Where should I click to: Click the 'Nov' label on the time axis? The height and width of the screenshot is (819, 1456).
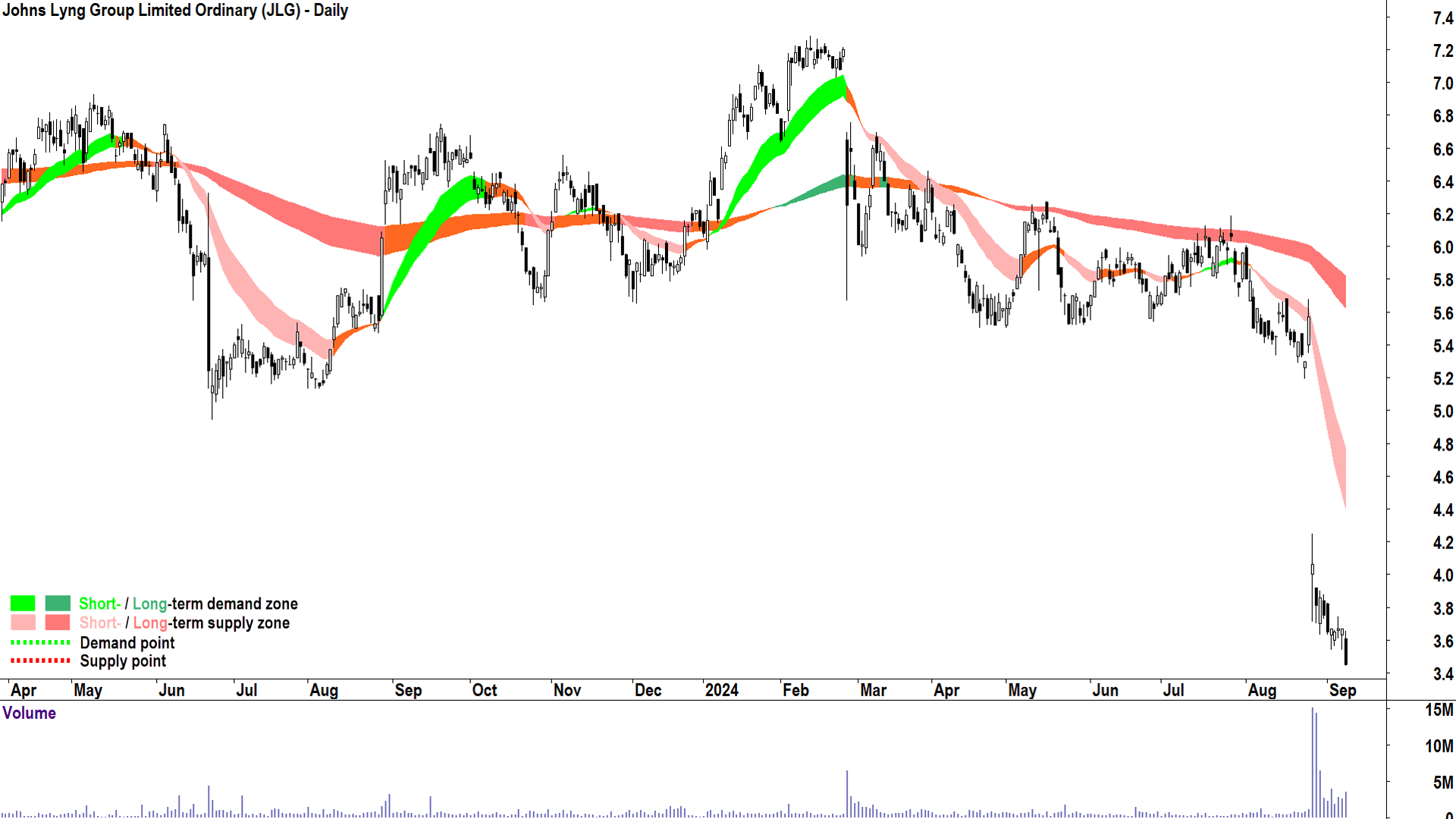pyautogui.click(x=567, y=690)
